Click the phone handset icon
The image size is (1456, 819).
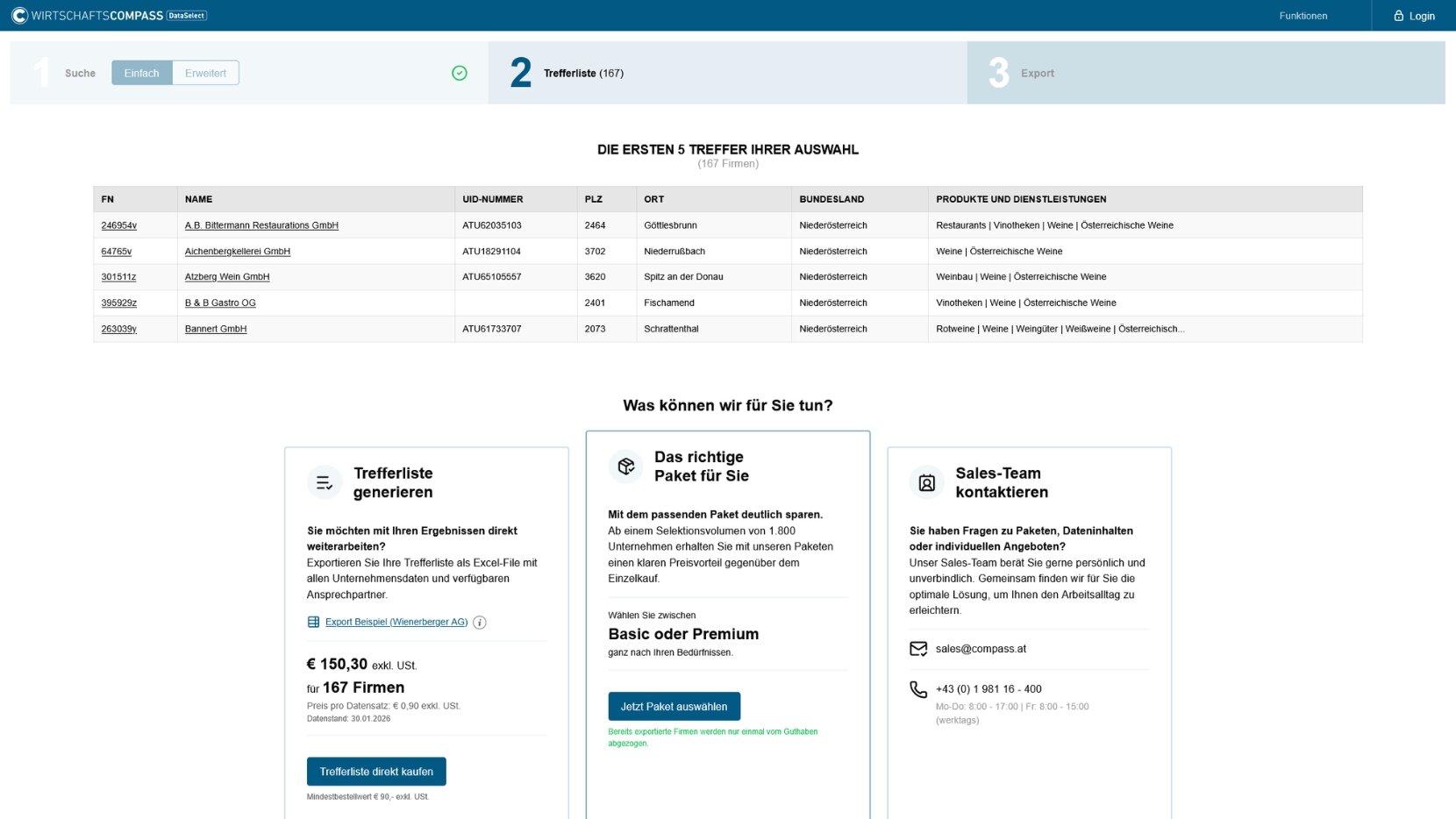coord(918,689)
